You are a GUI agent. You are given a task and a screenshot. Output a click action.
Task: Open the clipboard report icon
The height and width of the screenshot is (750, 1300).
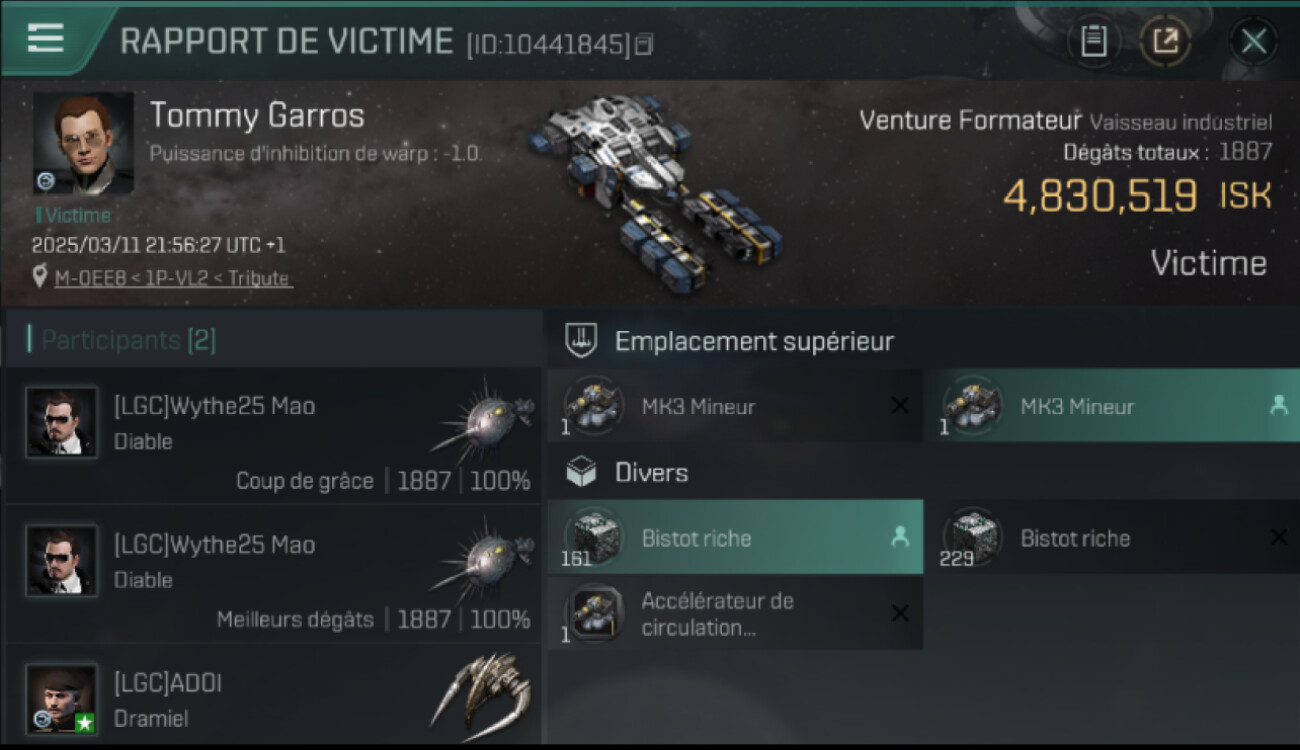pos(1094,41)
